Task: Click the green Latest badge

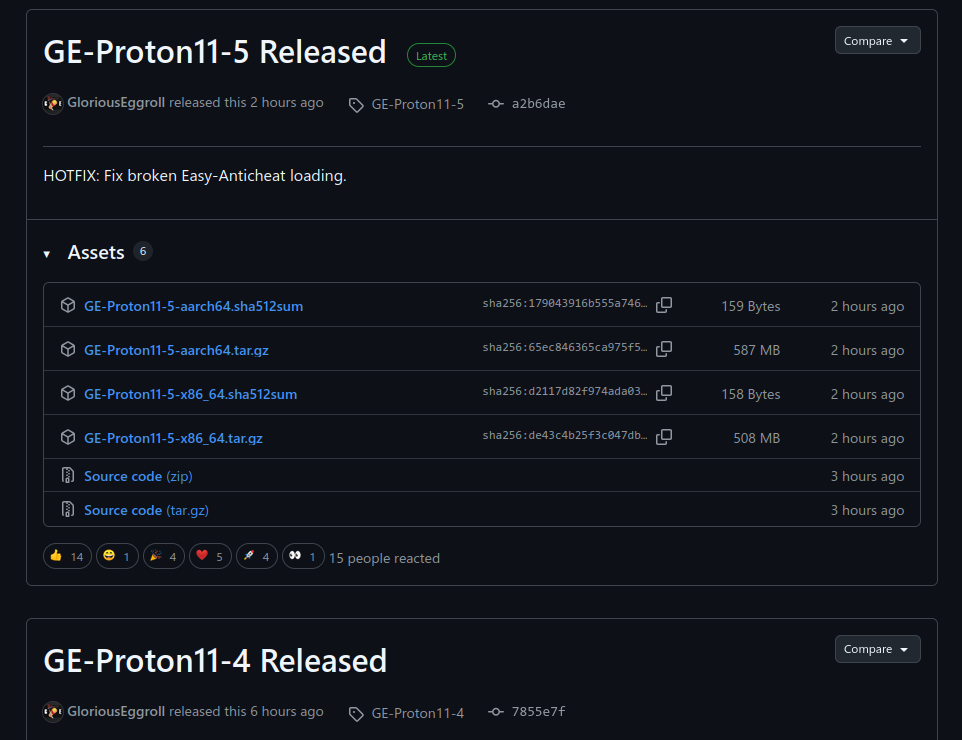Action: 431,55
